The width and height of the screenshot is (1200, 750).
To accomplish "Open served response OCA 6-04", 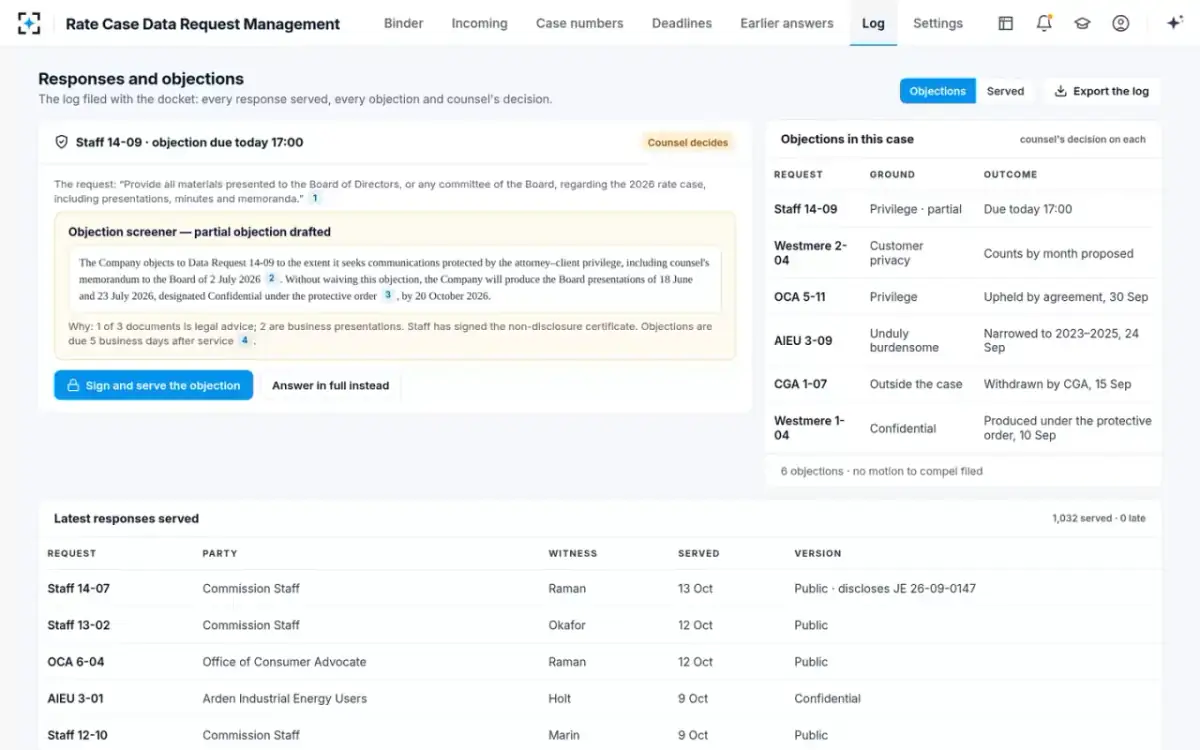I will (x=600, y=662).
